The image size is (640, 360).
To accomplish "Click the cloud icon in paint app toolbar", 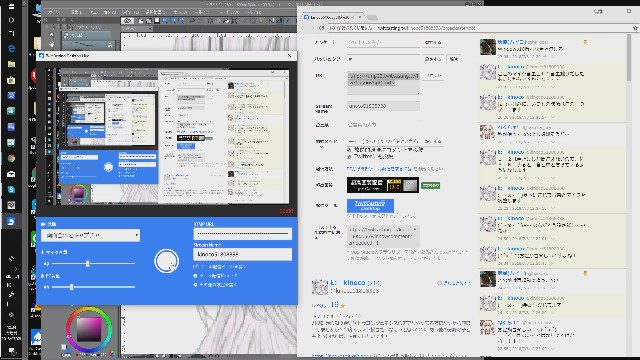I will point(127,20).
